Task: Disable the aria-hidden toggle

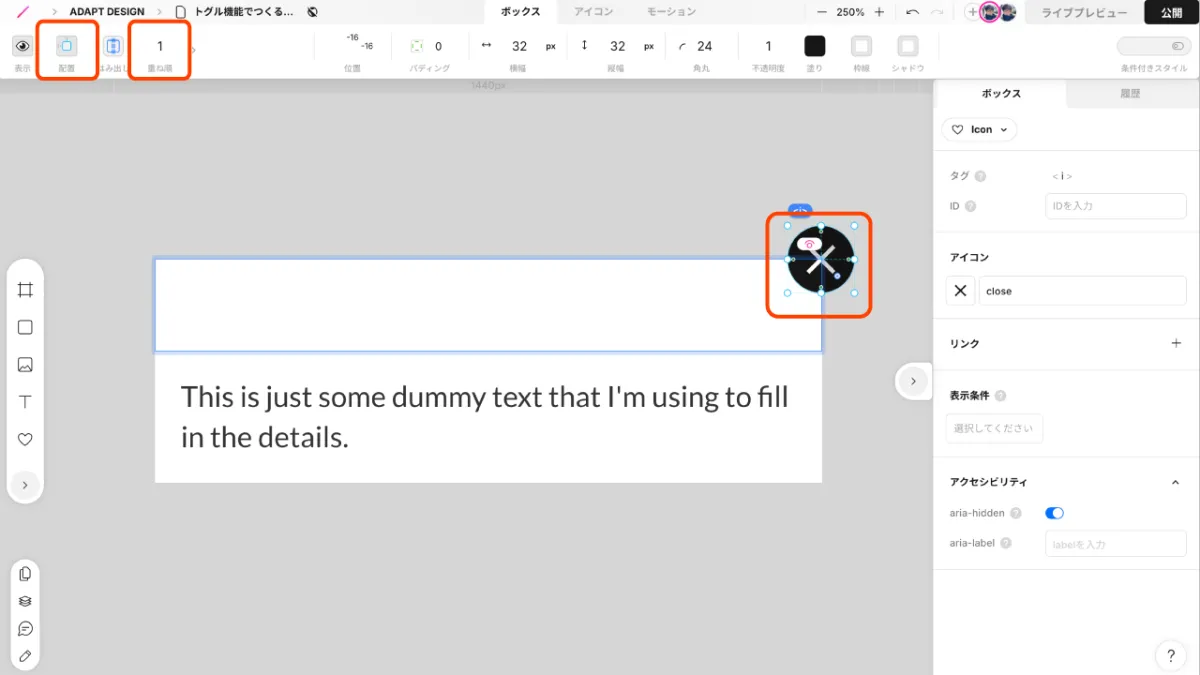Action: coord(1054,512)
